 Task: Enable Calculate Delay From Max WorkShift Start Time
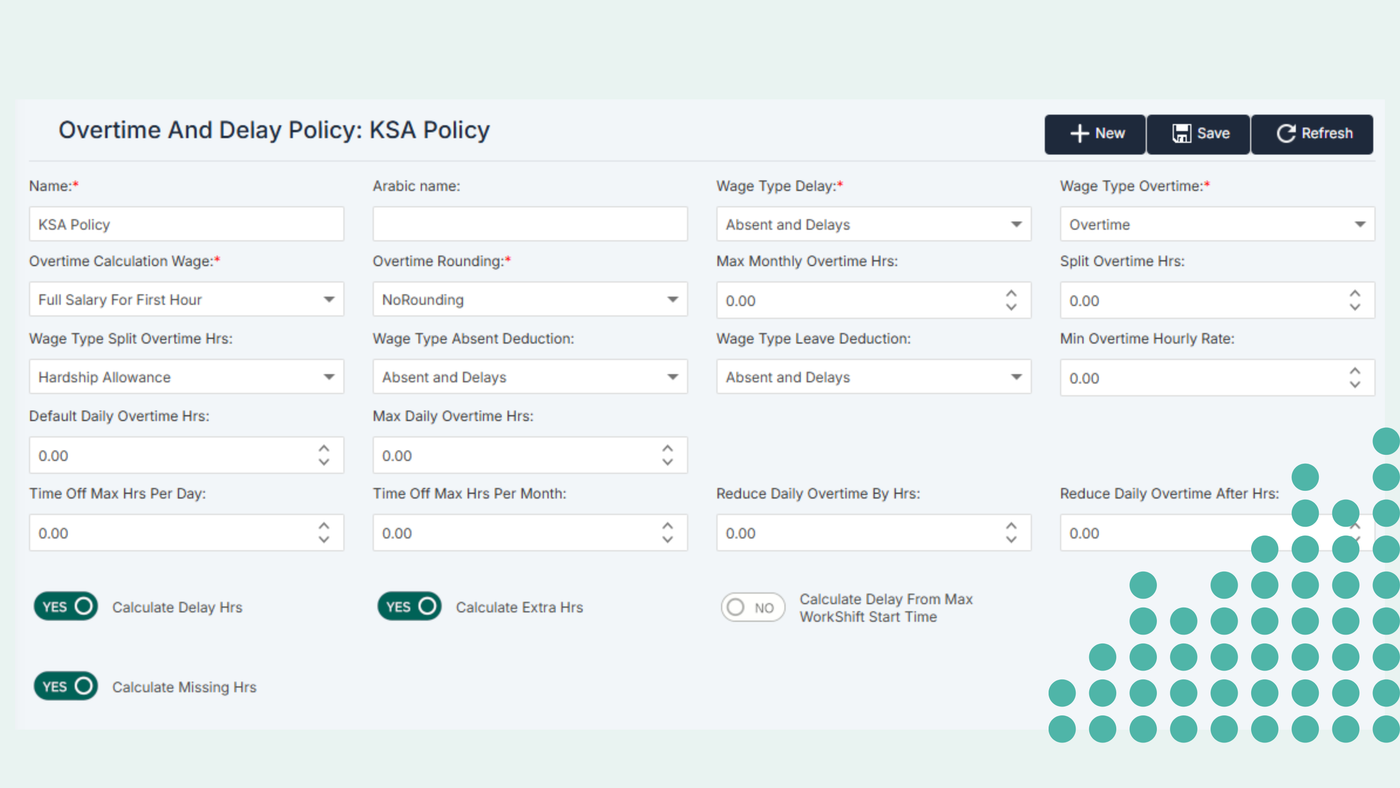[752, 608]
